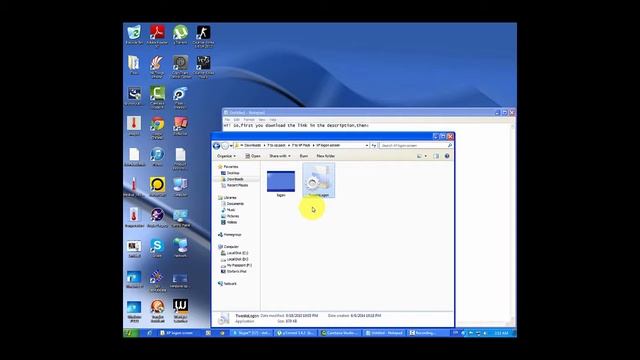
Task: Open recent locations dropdown beside nav arrows
Action: tap(231, 146)
